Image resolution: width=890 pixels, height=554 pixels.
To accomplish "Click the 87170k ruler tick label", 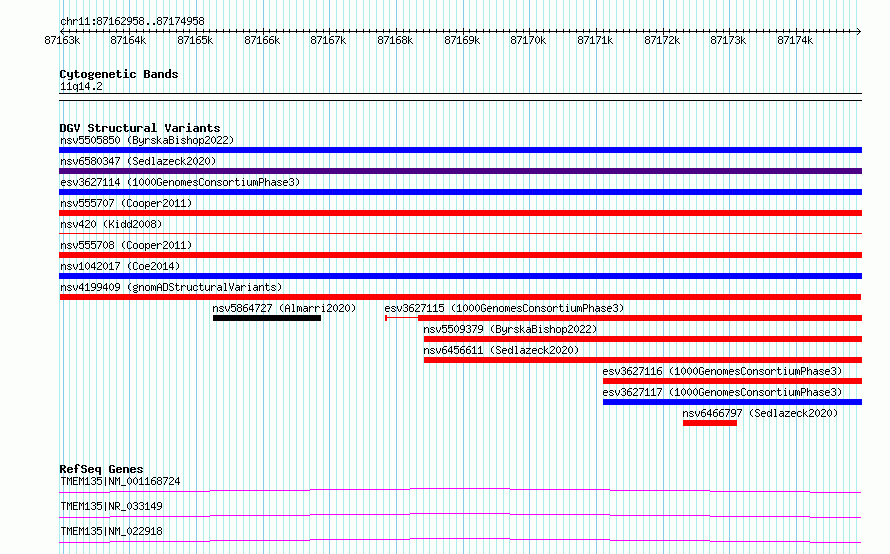I will click(528, 40).
